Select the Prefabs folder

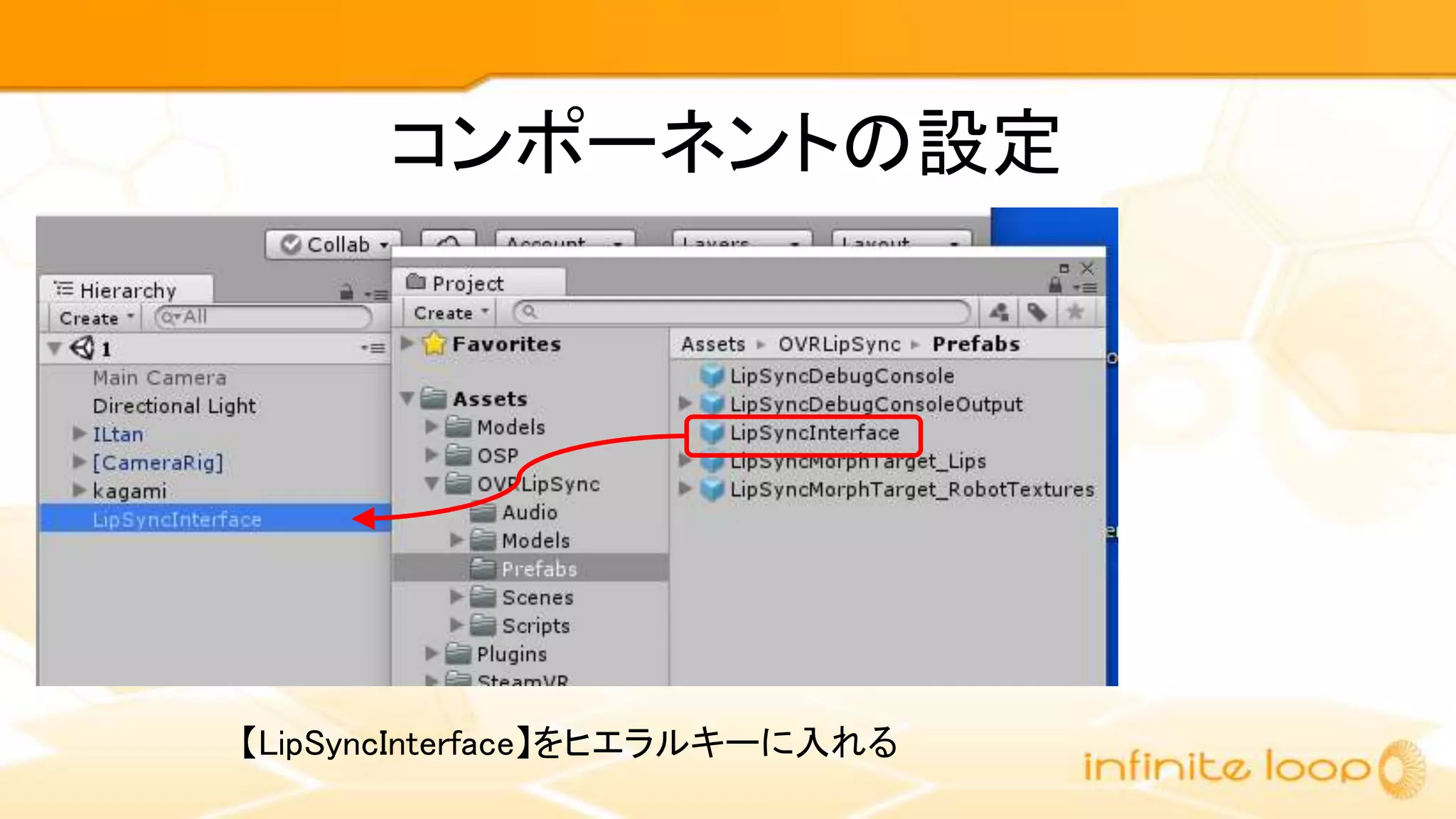tap(530, 568)
